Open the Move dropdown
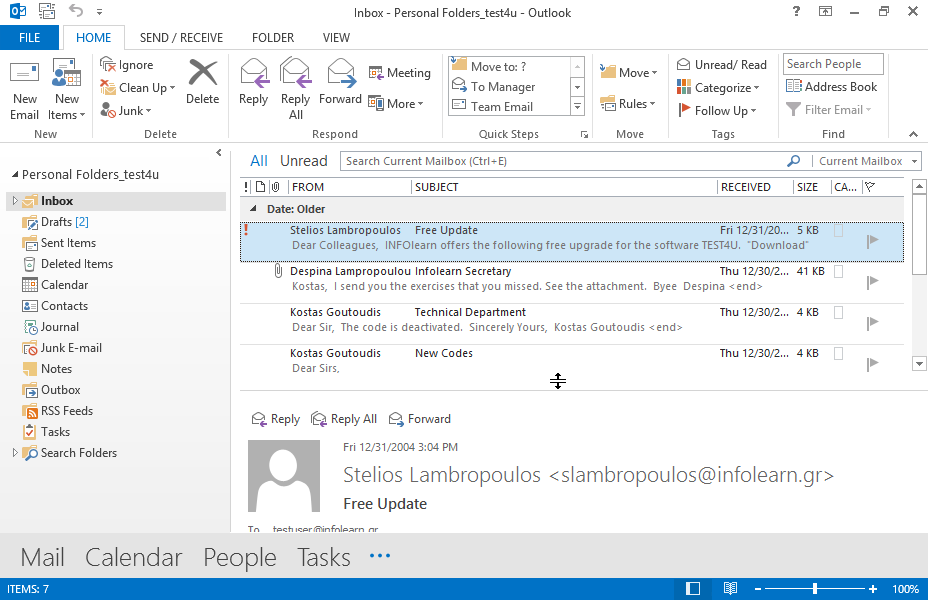928x600 pixels. [x=629, y=73]
